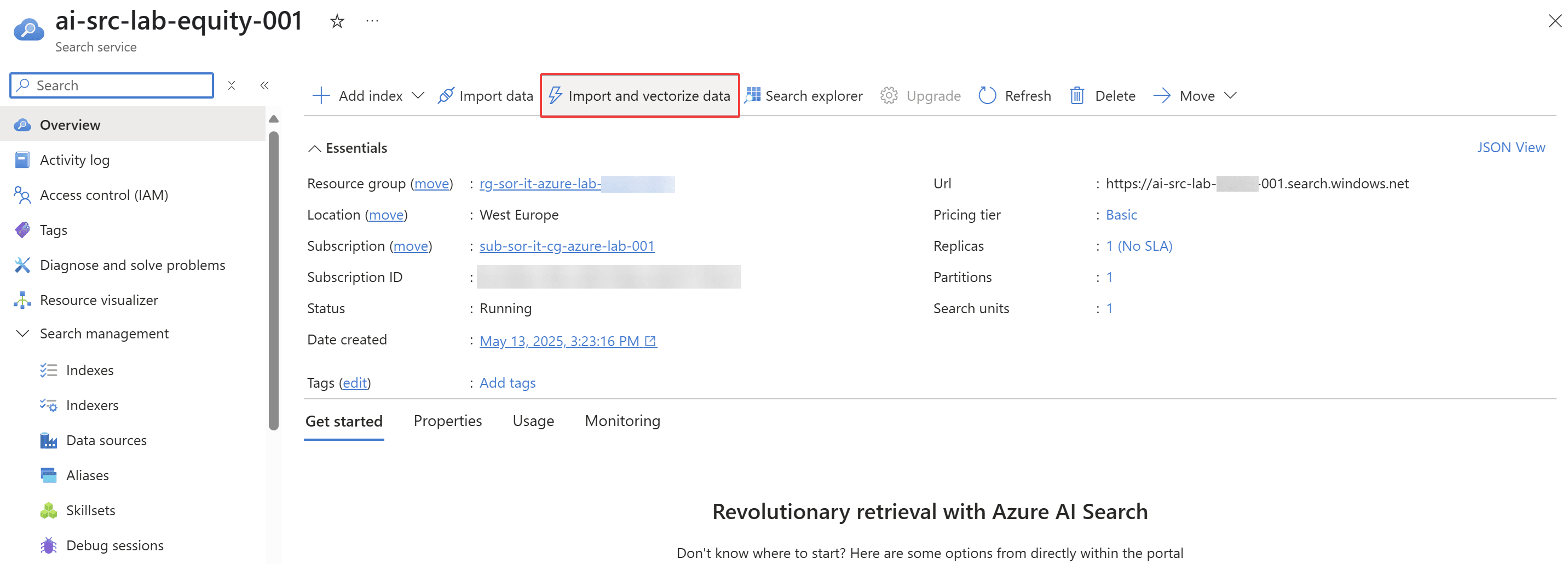Image resolution: width=1568 pixels, height=564 pixels.
Task: Open the rg-sor-it-azure-lab resource group link
Action: coord(577,183)
